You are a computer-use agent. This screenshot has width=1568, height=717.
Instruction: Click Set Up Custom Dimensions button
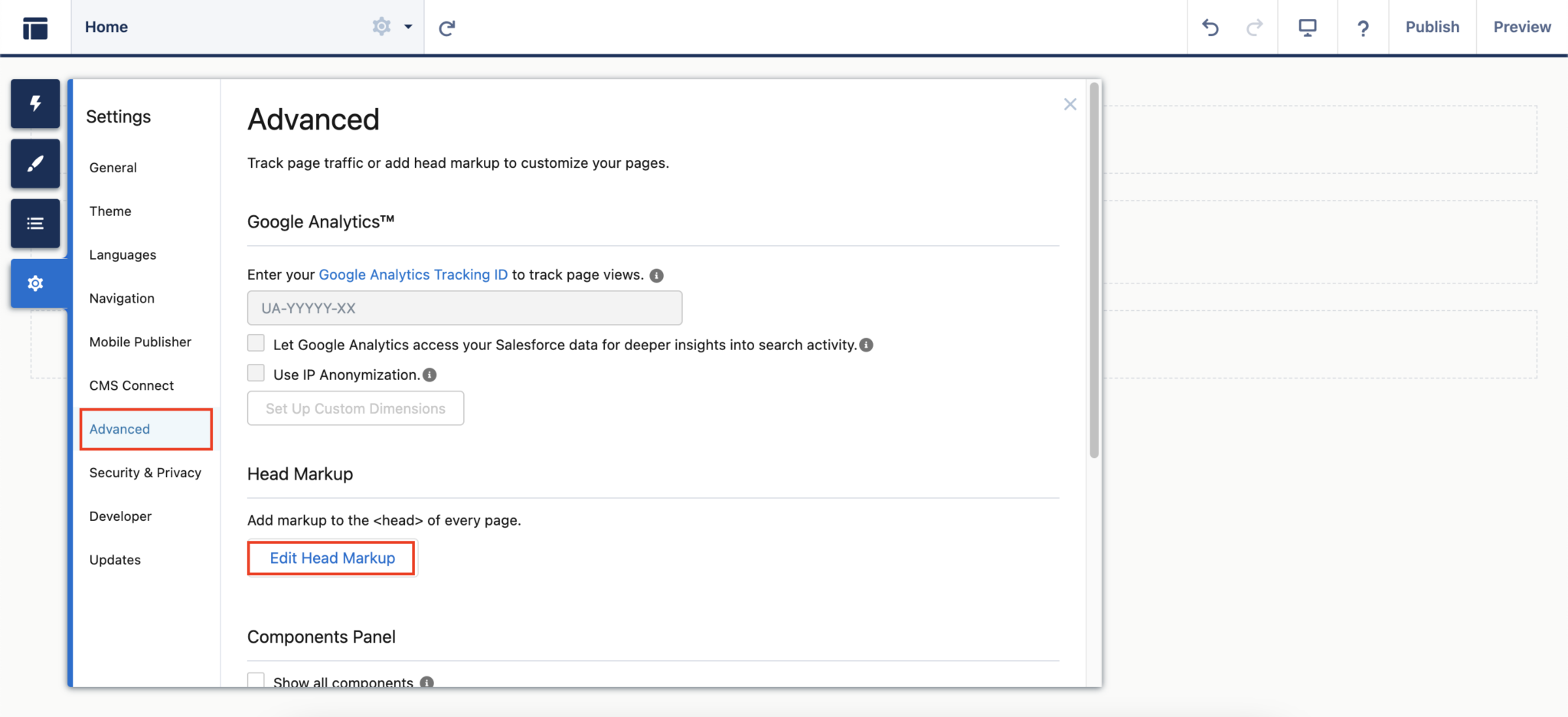(x=355, y=408)
